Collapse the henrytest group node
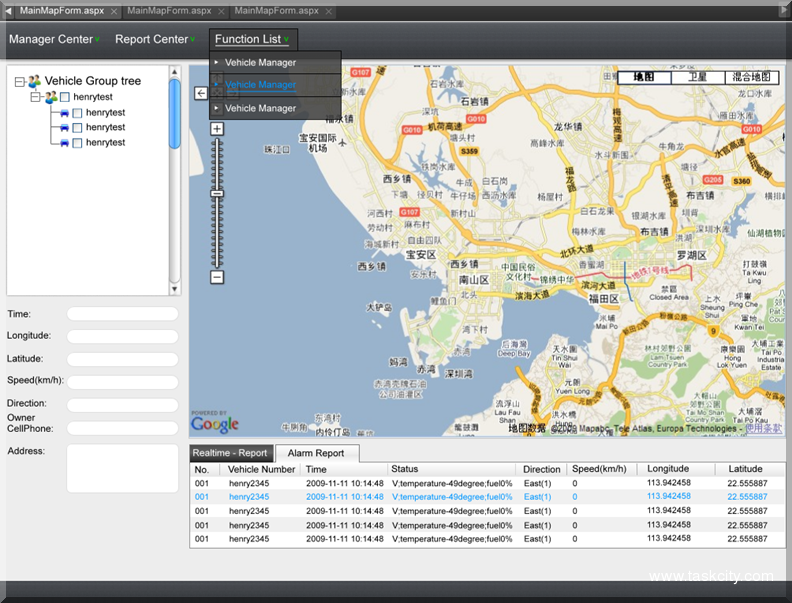792x603 pixels. tap(35, 96)
